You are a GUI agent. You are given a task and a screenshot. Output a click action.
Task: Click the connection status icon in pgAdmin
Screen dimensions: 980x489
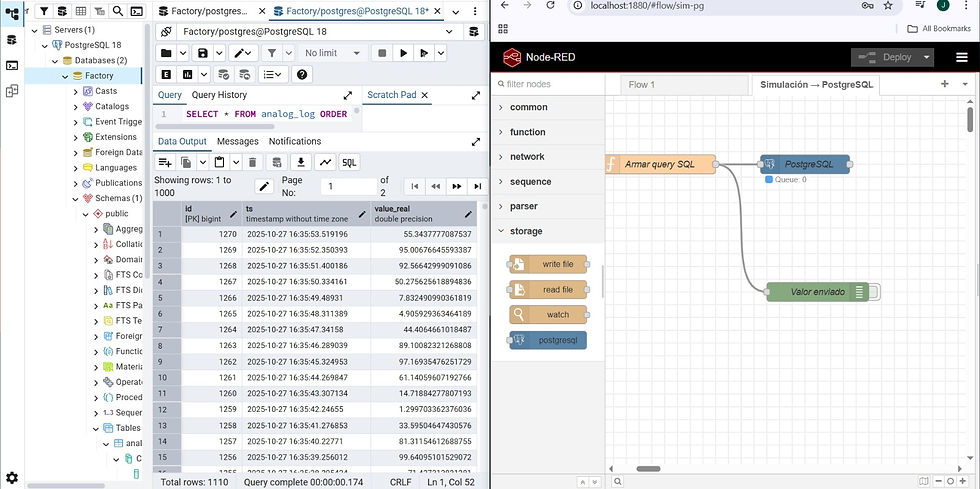tap(166, 32)
